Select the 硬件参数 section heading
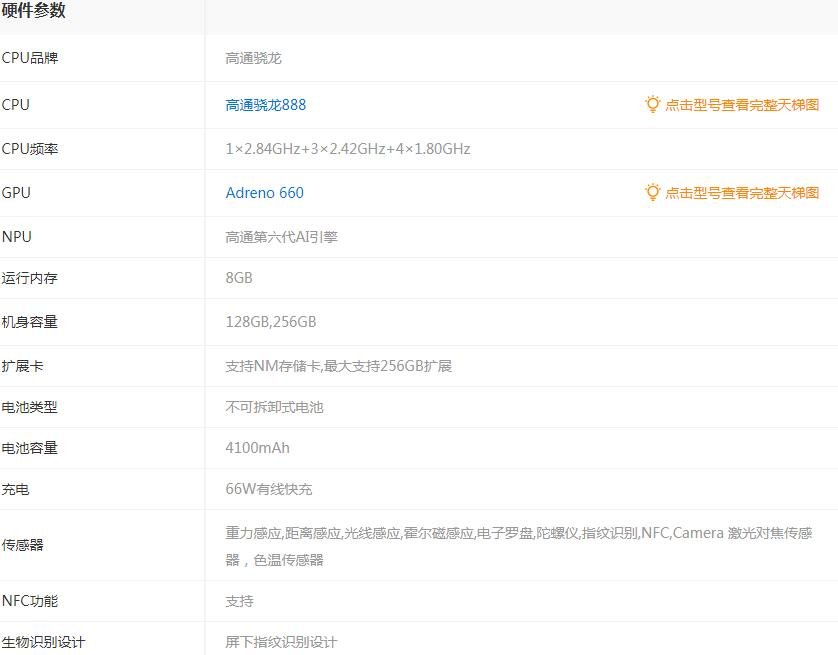838x655 pixels. (34, 10)
